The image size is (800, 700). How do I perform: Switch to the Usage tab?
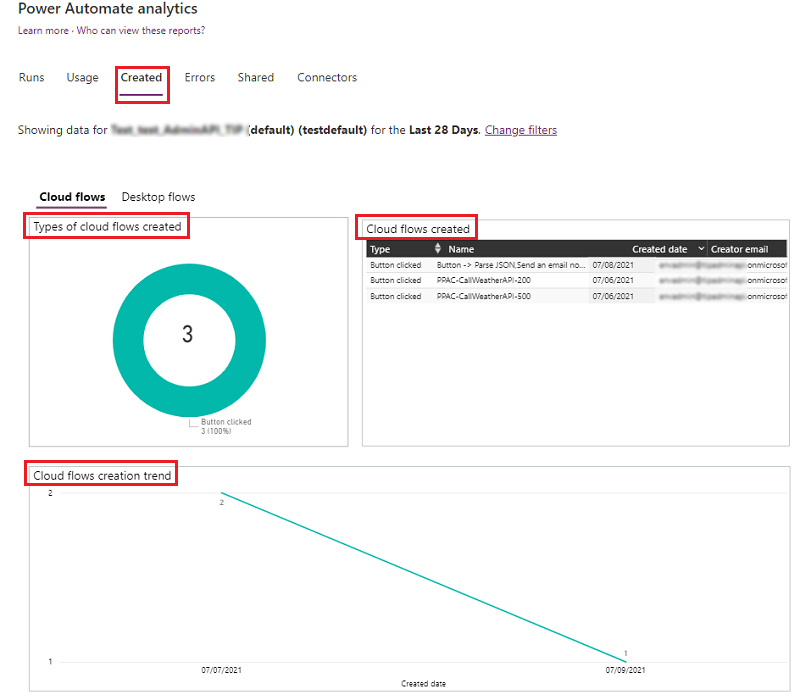(82, 78)
